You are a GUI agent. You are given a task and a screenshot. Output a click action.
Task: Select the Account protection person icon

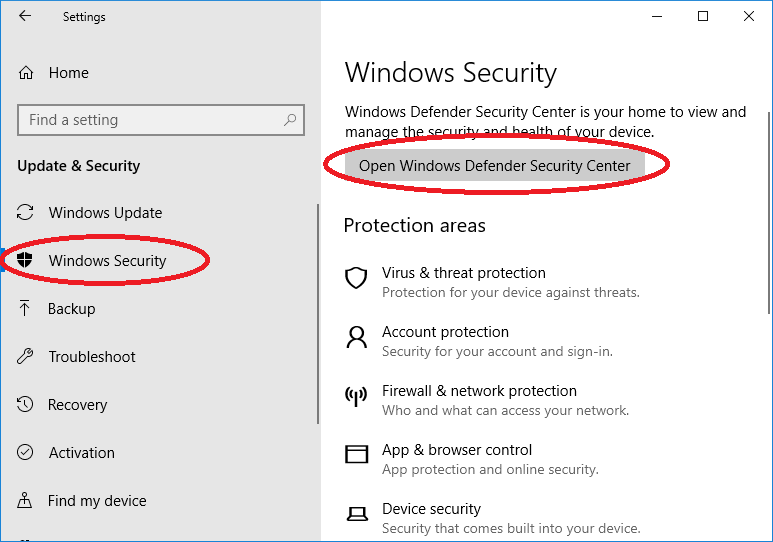click(x=356, y=337)
